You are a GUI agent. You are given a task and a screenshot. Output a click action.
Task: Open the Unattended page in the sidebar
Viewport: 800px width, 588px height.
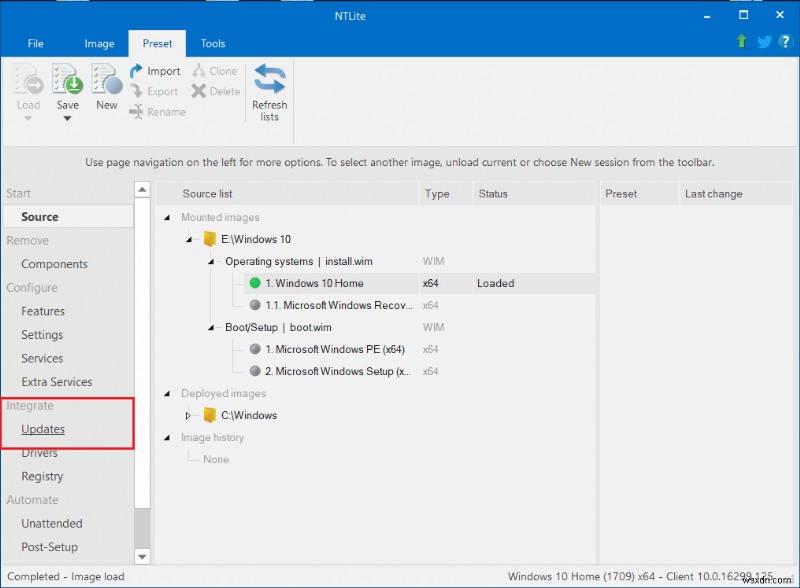(x=51, y=523)
